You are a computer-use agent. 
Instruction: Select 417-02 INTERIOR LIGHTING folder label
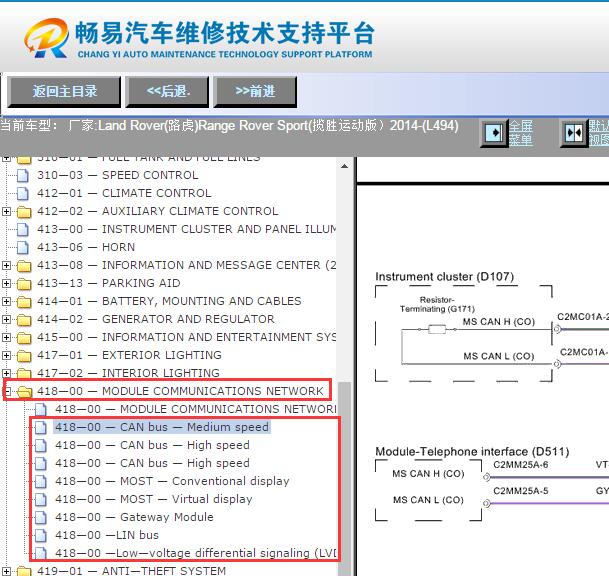click(x=129, y=373)
